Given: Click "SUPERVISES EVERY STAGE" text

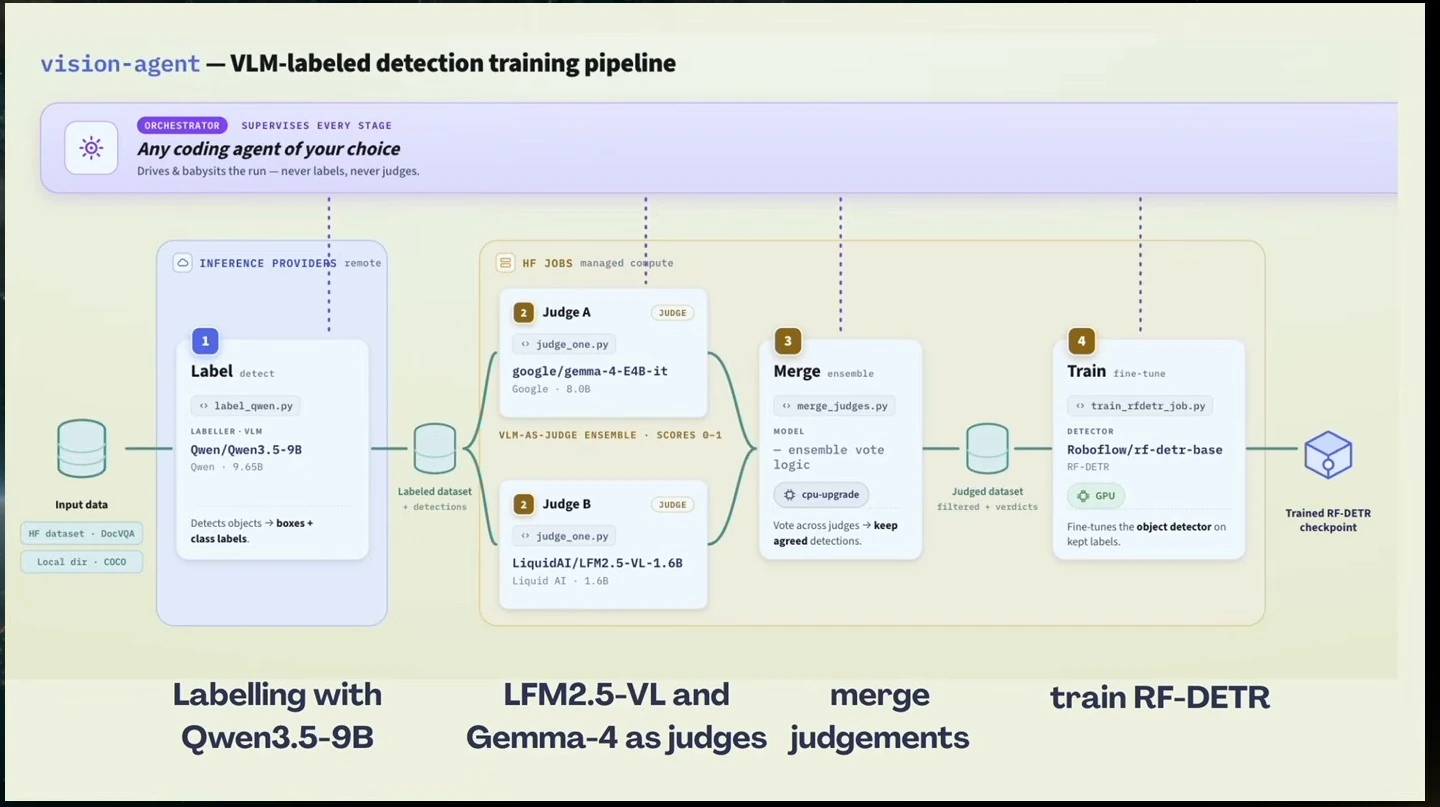Looking at the screenshot, I should click(x=317, y=126).
